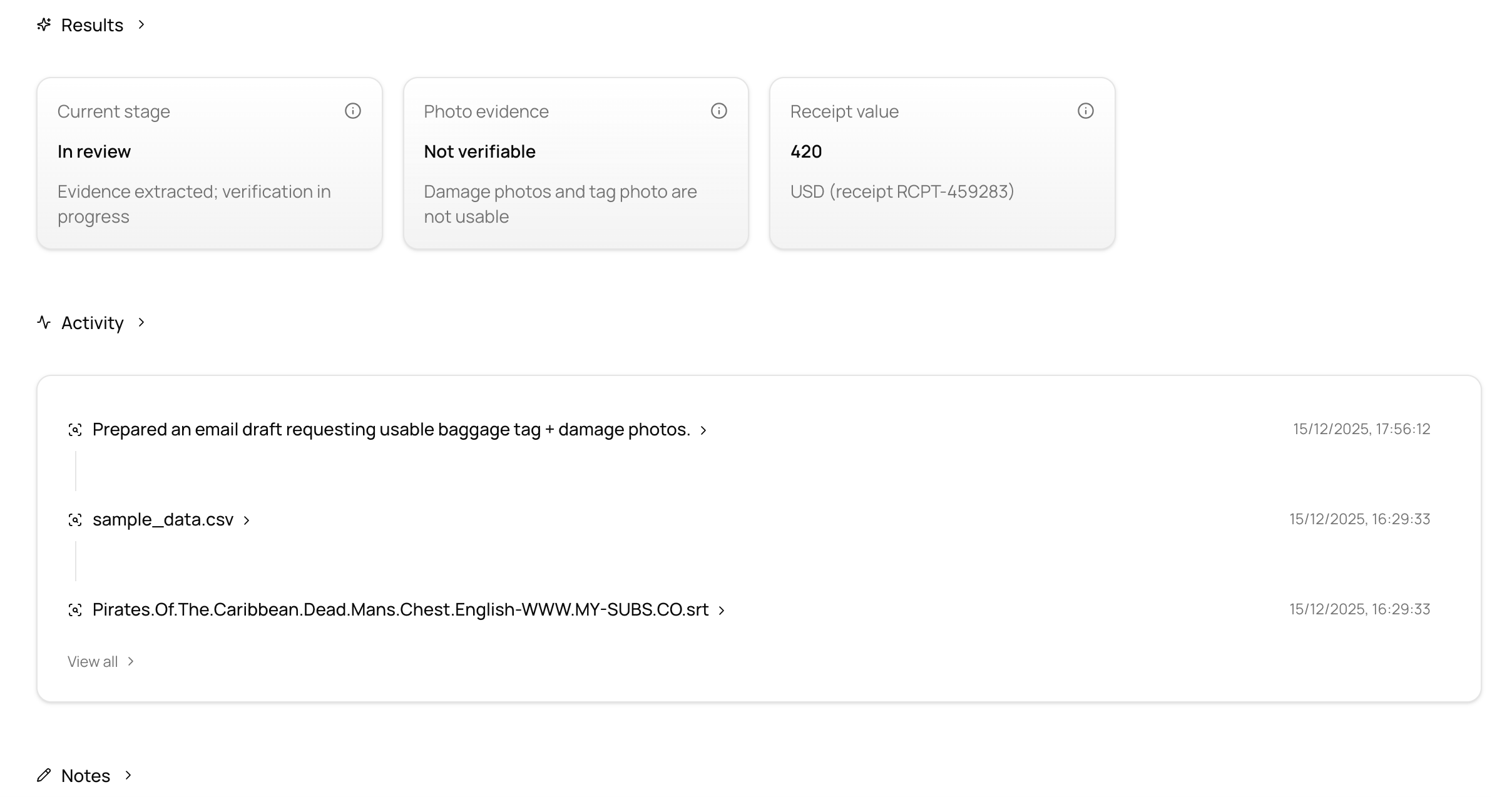Screen dimensions: 1512x797
Task: Click the info icon on Photo evidence card
Action: [719, 111]
